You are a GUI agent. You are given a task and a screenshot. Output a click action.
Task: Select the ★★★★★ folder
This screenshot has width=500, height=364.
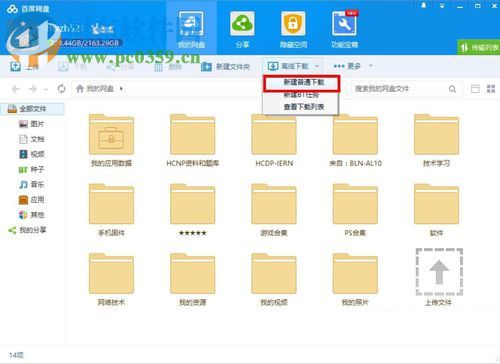coord(193,210)
